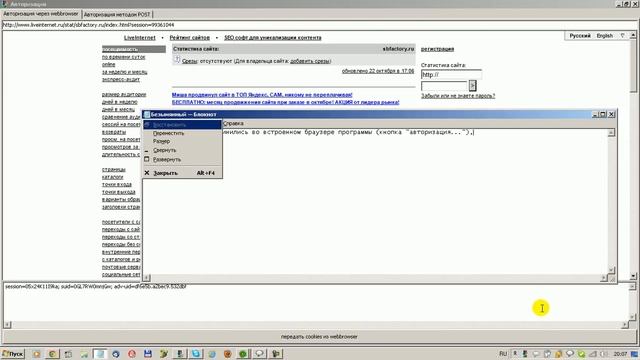The height and width of the screenshot is (360, 640).
Task: Click the blue floppy-disk taskbar icon
Action: tap(148, 354)
